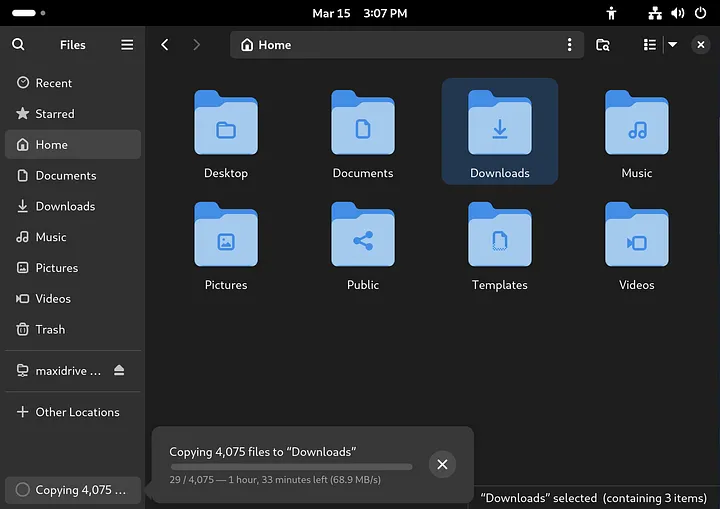This screenshot has height=509, width=720.
Task: Click the search icon in Files sidebar
Action: pos(18,45)
